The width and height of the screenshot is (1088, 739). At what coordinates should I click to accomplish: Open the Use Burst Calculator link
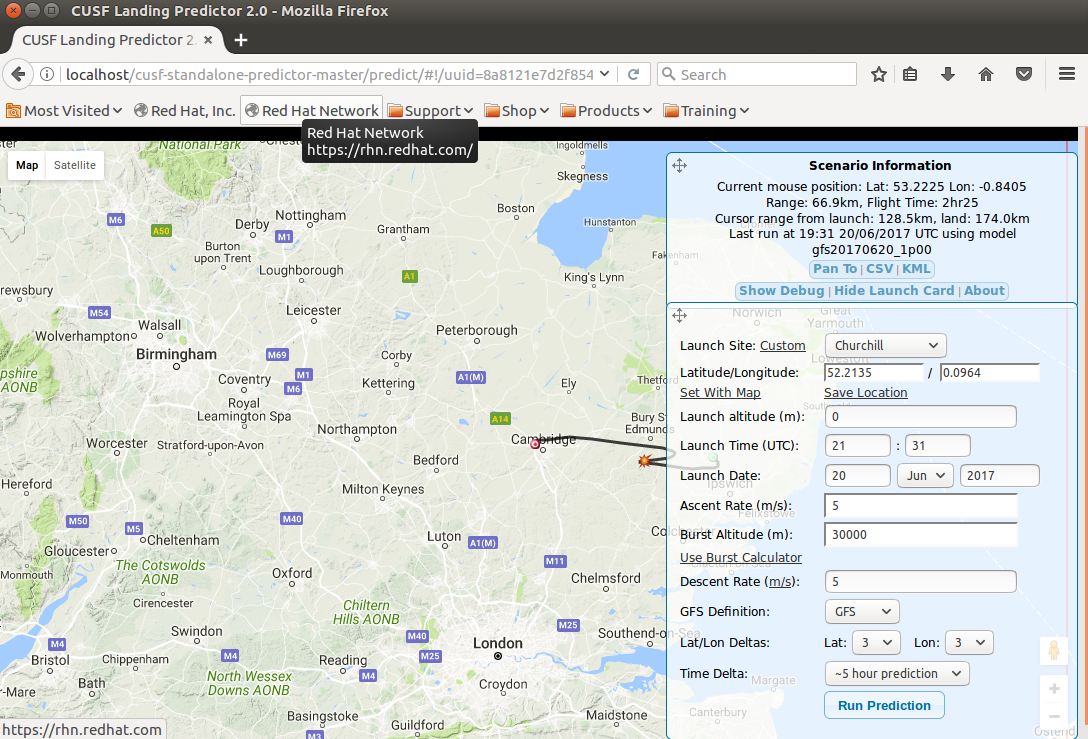(741, 558)
